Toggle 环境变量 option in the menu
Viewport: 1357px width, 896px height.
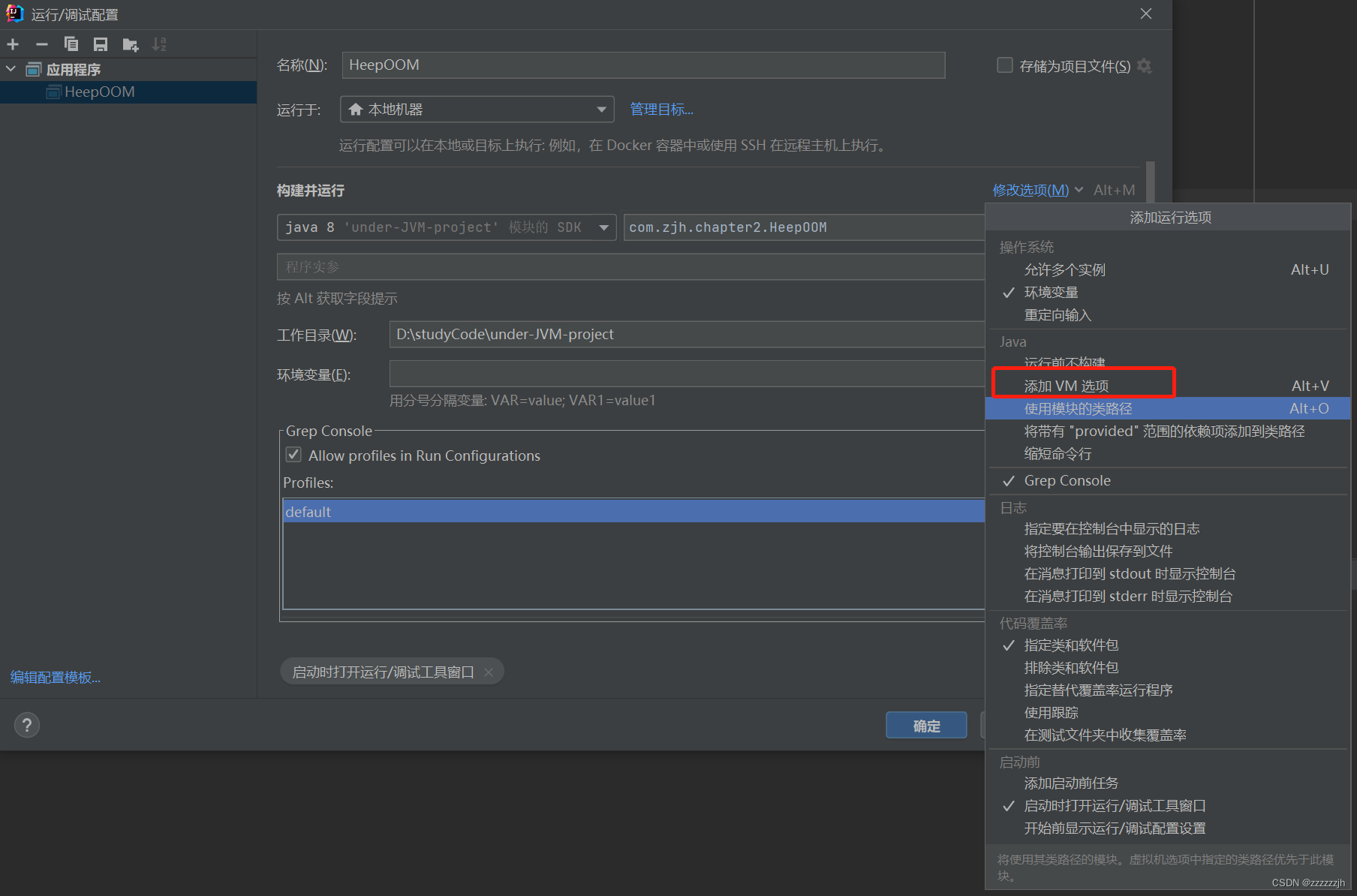tap(1168, 292)
